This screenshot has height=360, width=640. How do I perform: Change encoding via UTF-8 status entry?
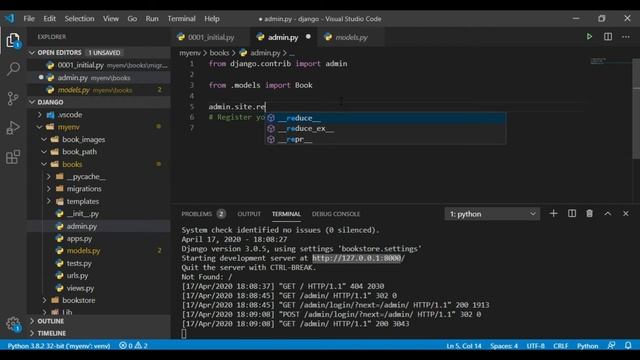click(536, 346)
